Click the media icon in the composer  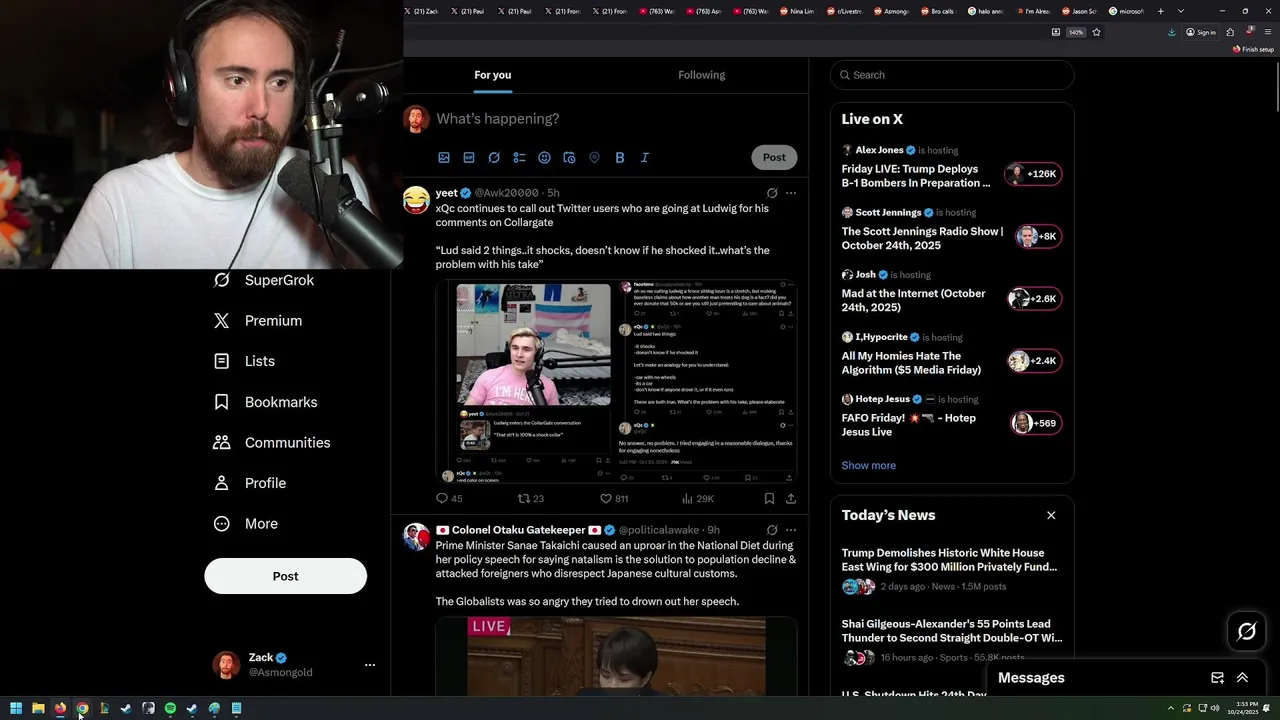click(444, 157)
